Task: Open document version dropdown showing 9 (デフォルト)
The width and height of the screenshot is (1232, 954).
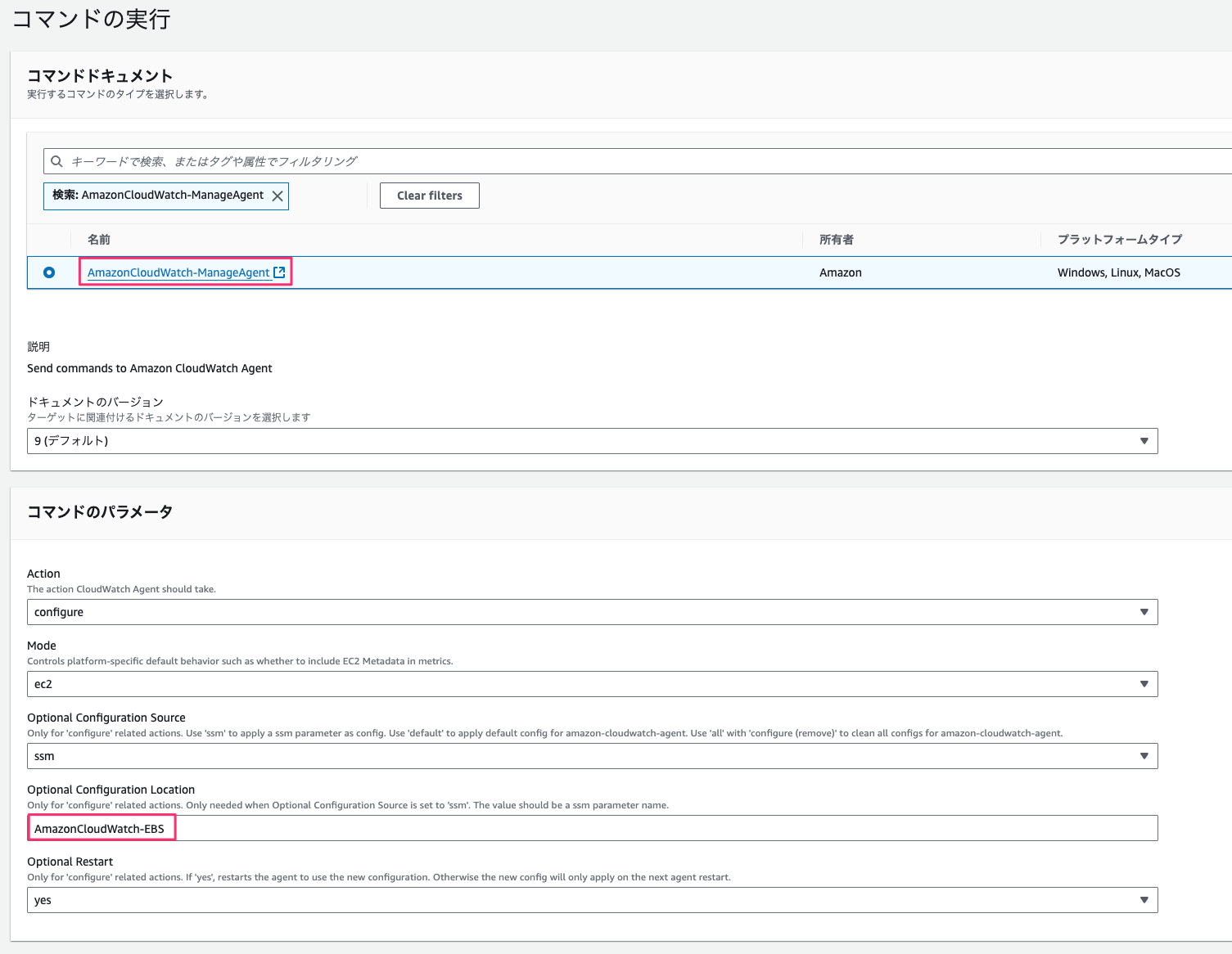Action: (593, 441)
